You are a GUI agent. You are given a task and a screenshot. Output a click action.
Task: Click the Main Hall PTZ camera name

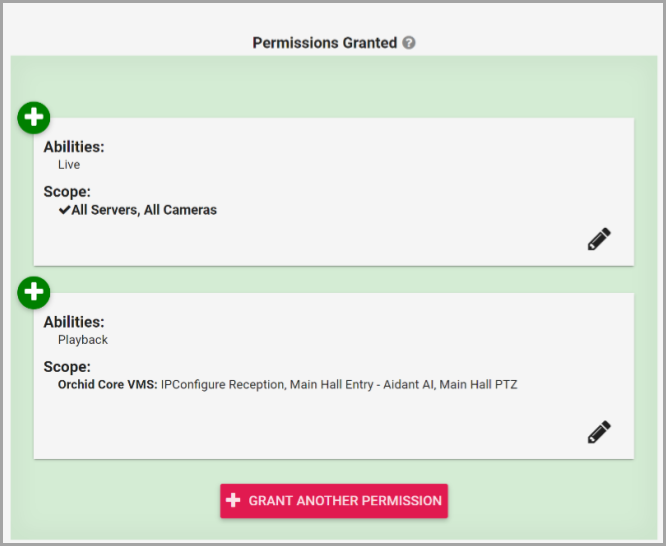[x=479, y=384]
